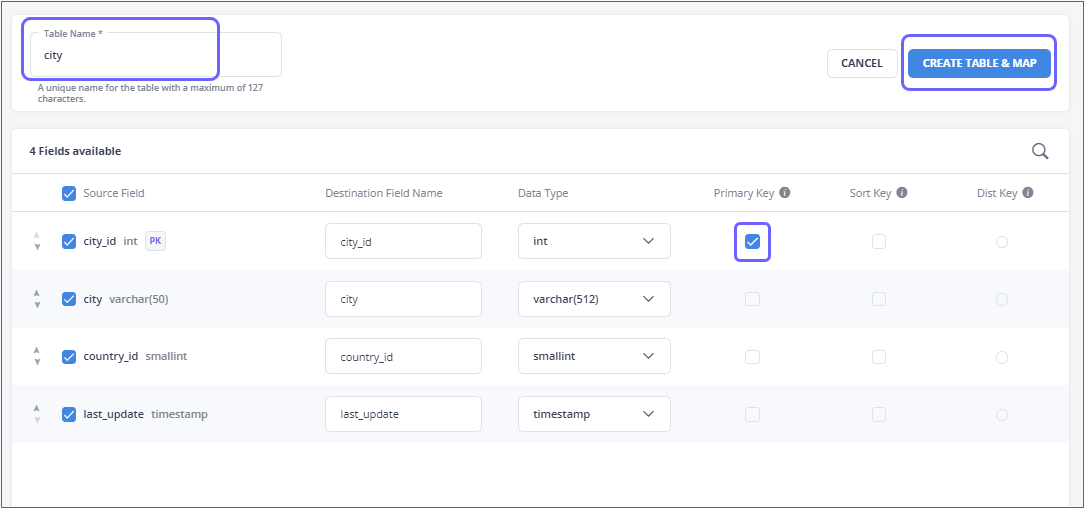The height and width of the screenshot is (508, 1084).
Task: Enable Sort Key for the city row
Action: [x=879, y=299]
